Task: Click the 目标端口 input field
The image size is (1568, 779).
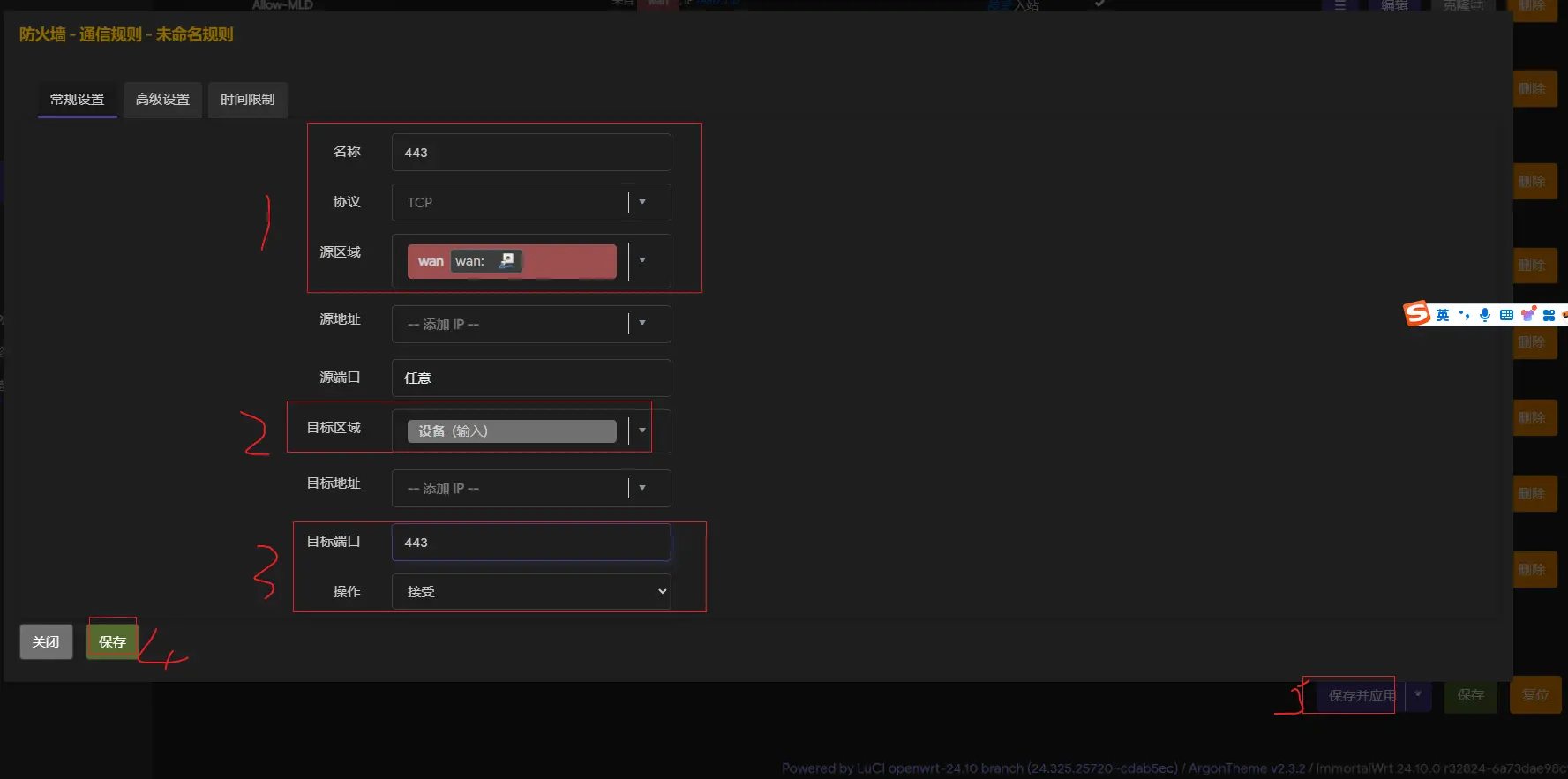Action: (x=530, y=543)
